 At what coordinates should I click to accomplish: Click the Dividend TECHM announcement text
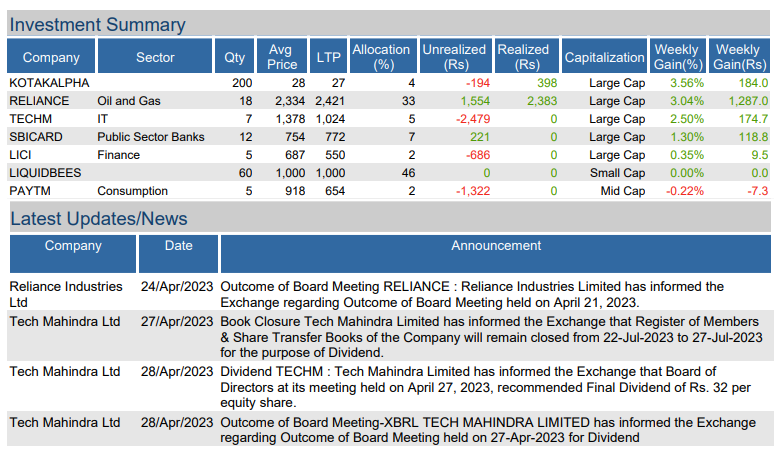[485, 387]
